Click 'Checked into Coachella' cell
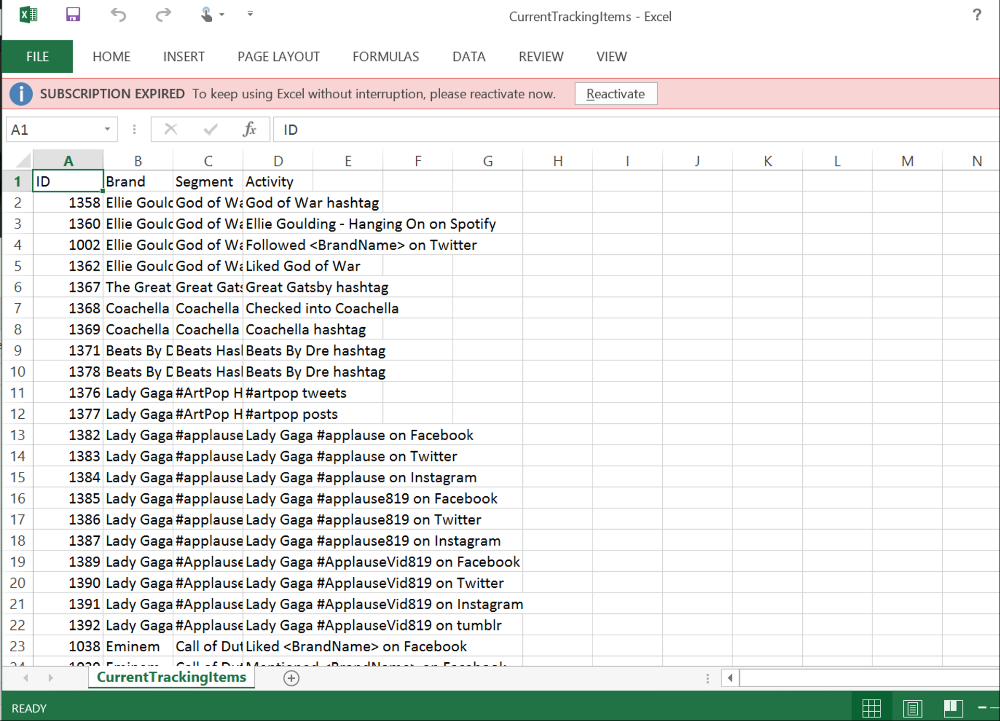Screen dimensions: 1000x721 coord(322,308)
